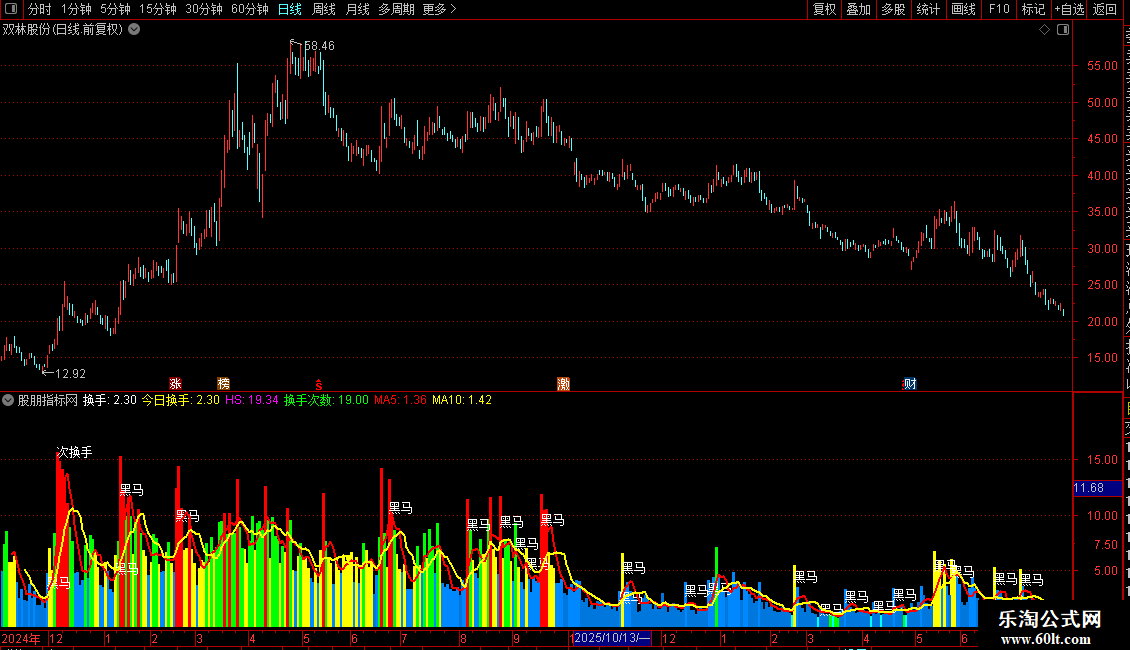Switch to 周线 weekly chart

(x=324, y=9)
